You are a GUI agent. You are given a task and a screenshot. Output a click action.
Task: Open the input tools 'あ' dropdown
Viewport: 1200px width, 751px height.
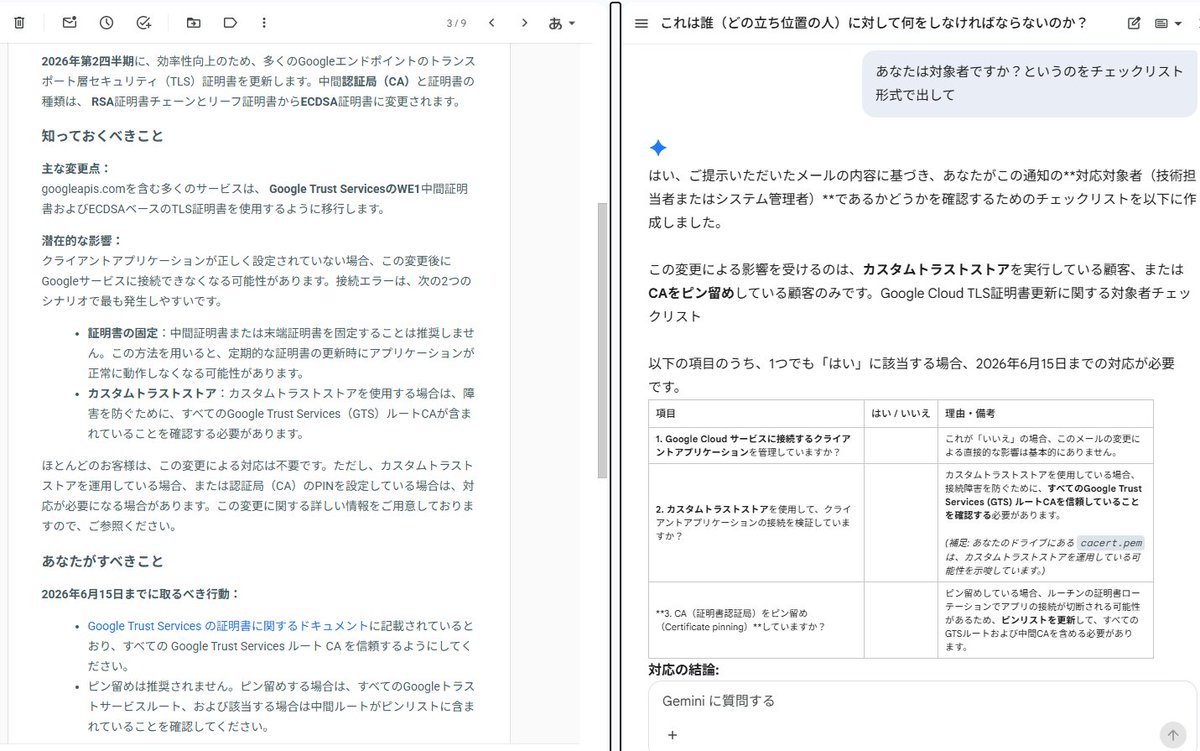click(562, 22)
